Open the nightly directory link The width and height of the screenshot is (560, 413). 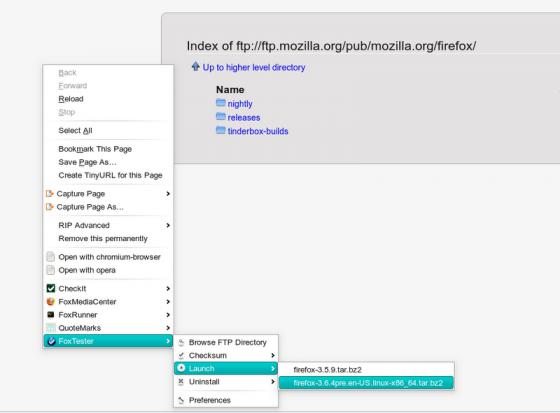(240, 104)
